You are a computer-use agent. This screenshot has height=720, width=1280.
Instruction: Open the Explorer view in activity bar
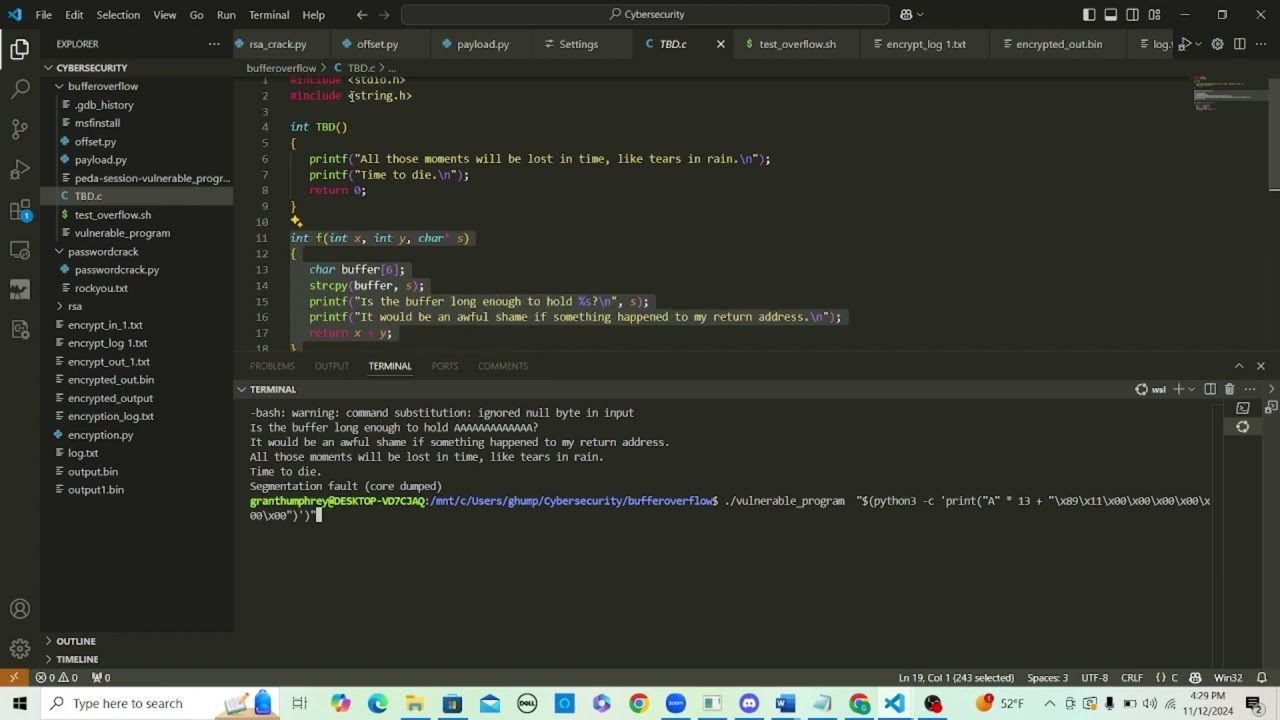[x=20, y=49]
